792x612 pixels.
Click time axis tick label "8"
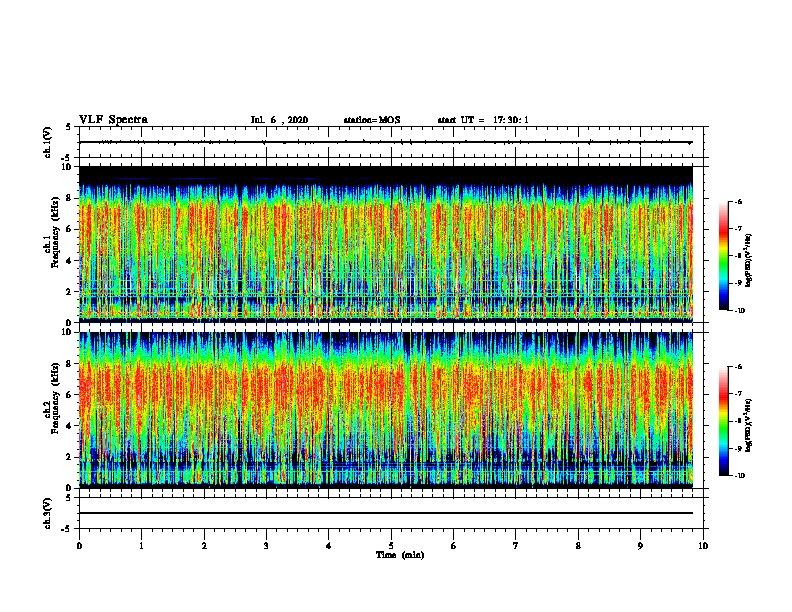pos(578,545)
